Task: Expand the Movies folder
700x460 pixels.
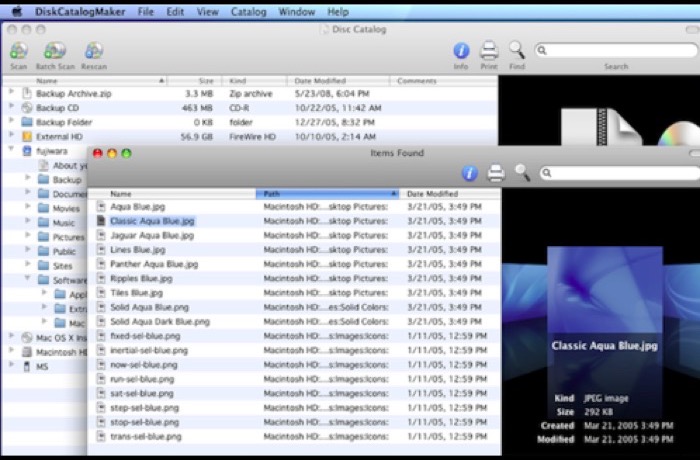Action: 28,207
